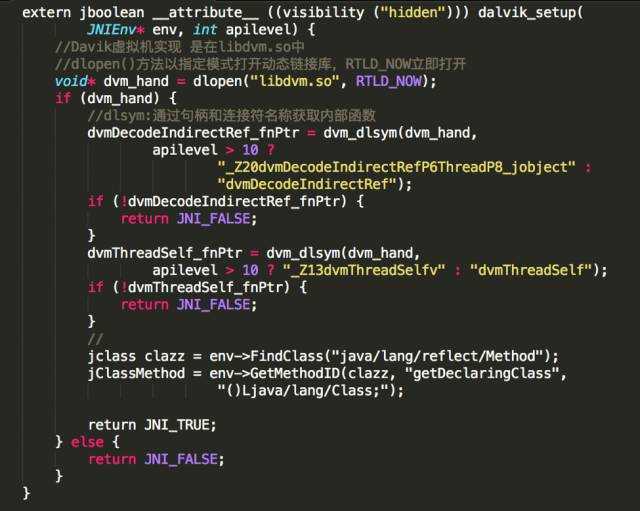The image size is (640, 511).
Task: Click the "dvmDecodeIndirectRef" fallback string
Action: 307,184
